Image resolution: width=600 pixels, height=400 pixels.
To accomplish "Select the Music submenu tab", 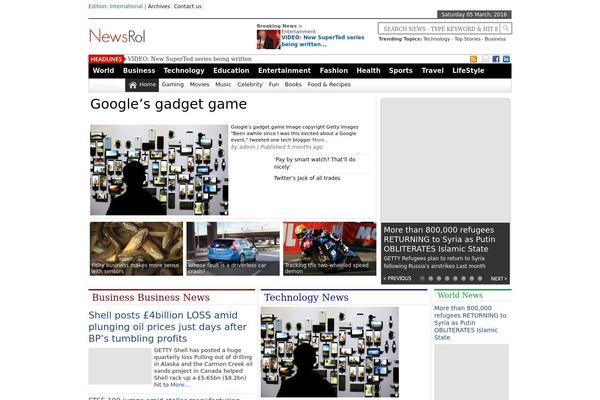I will [223, 85].
